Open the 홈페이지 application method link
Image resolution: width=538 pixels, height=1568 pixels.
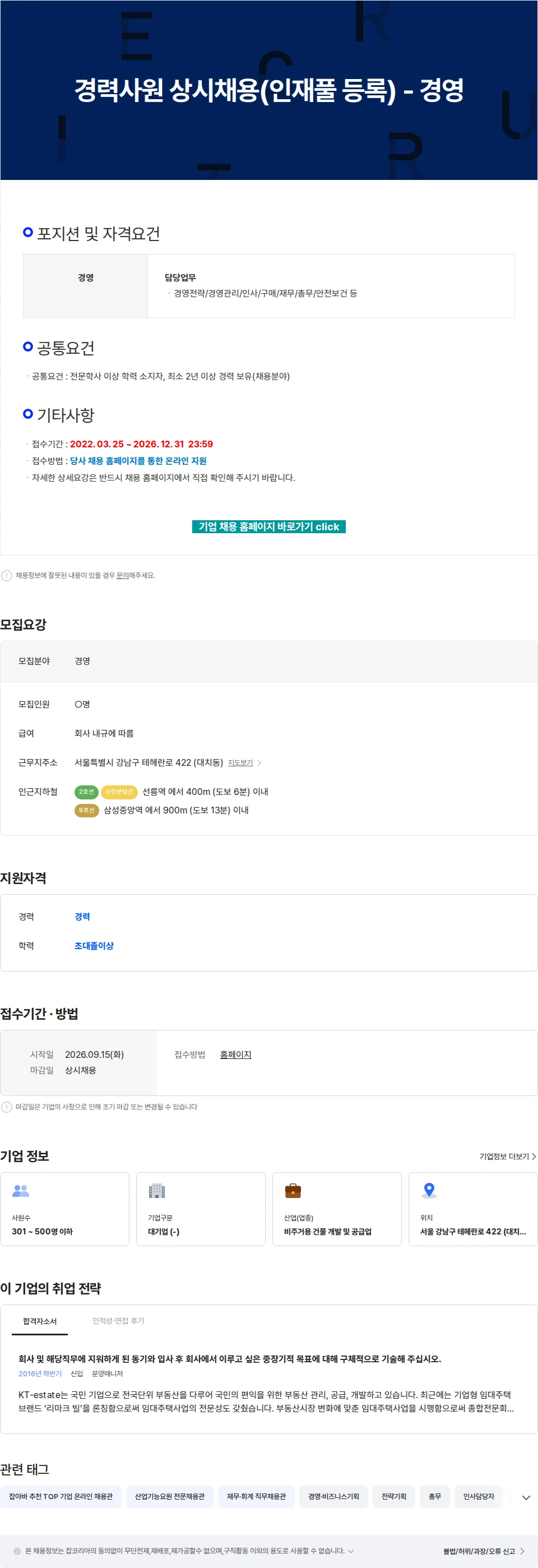click(235, 1054)
